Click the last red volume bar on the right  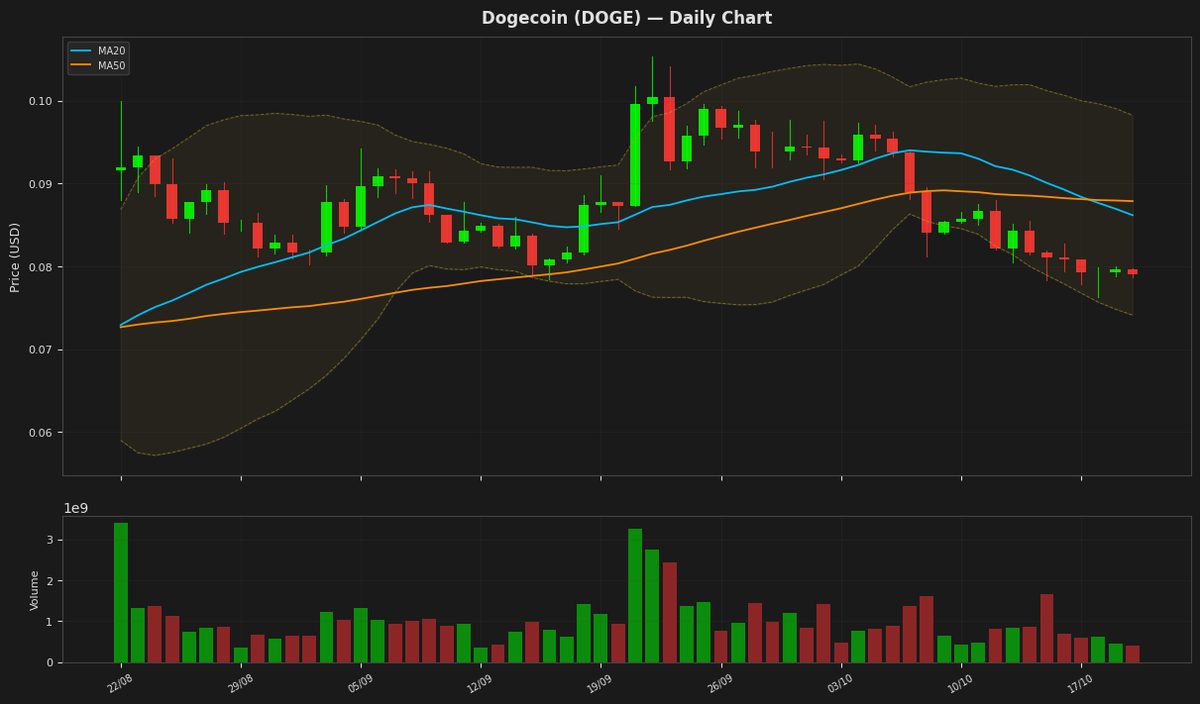coord(1132,654)
